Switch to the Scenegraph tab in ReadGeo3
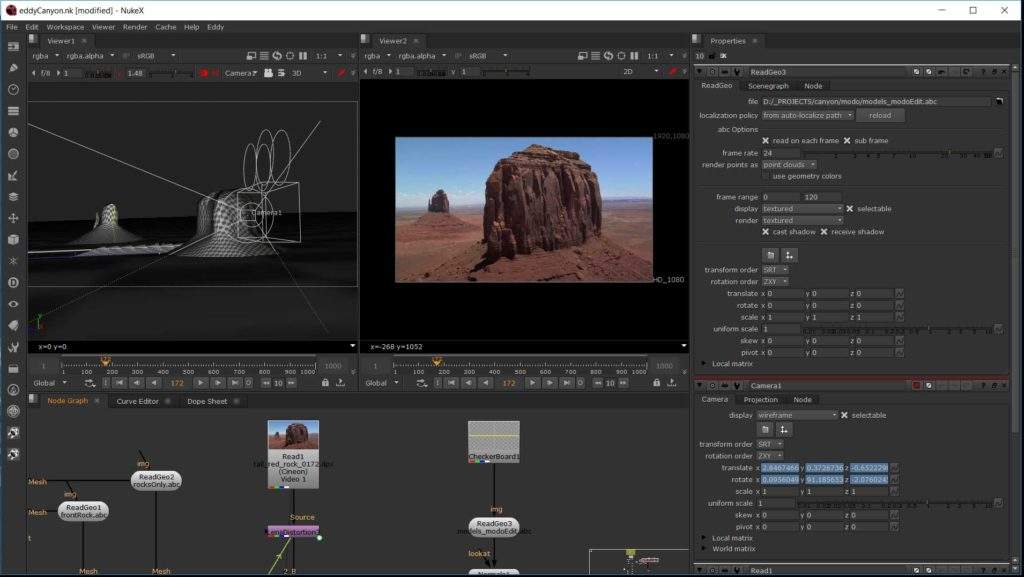Viewport: 1024px width, 577px height. 768,86
